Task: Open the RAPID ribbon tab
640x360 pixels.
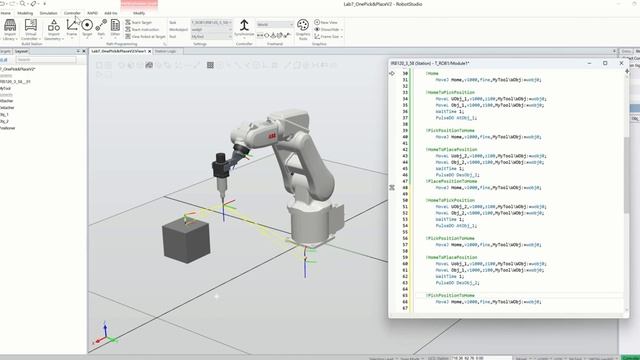Action: click(x=92, y=13)
